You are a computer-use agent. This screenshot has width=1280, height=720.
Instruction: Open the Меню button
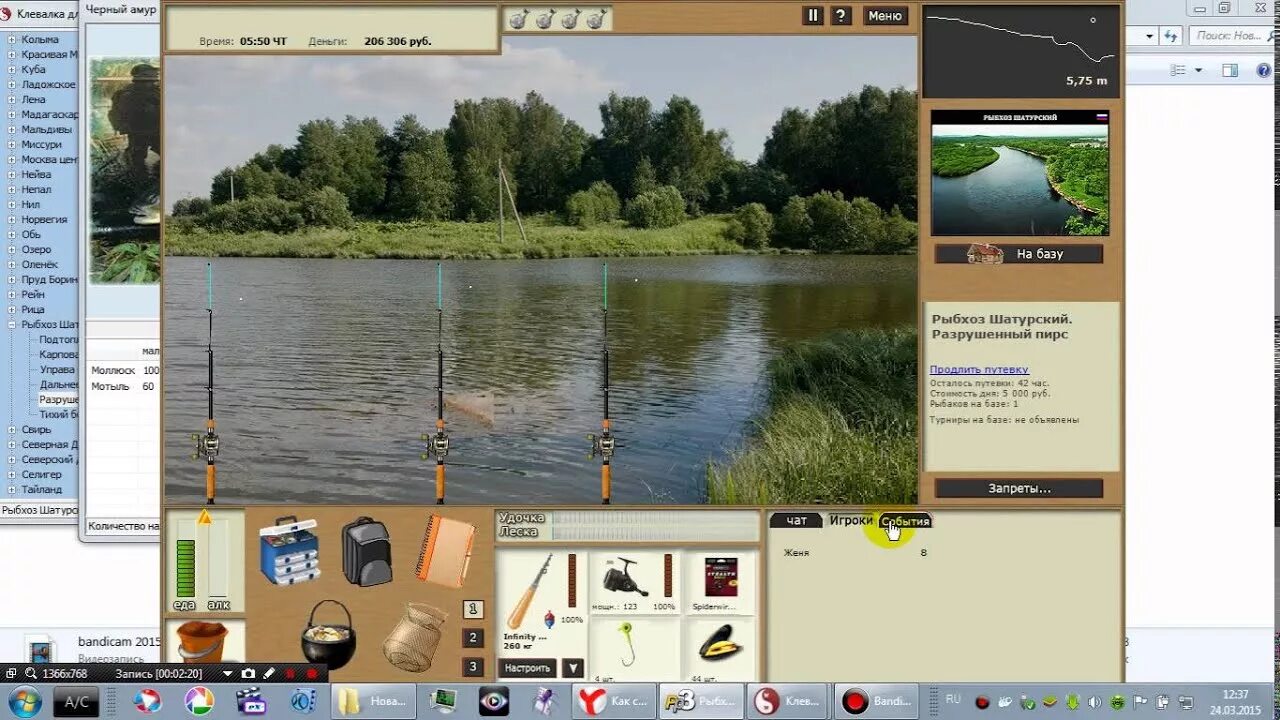coord(885,16)
